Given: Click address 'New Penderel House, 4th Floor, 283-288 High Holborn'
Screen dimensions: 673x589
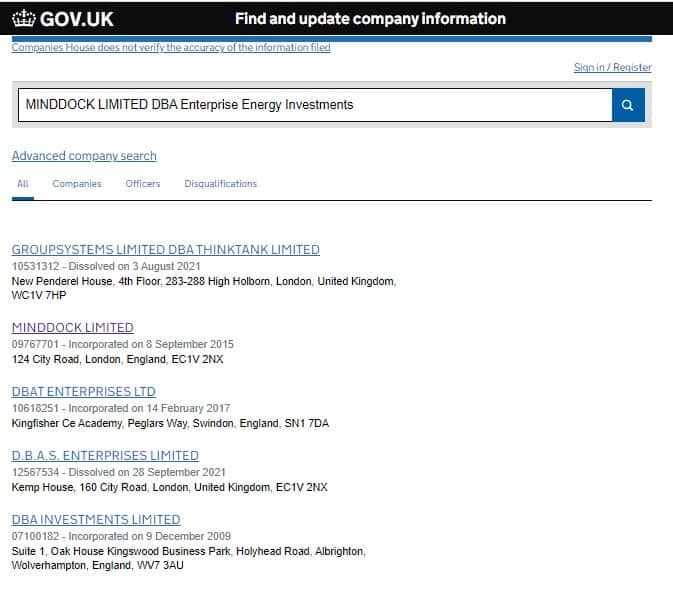Looking at the screenshot, I should (141, 281).
